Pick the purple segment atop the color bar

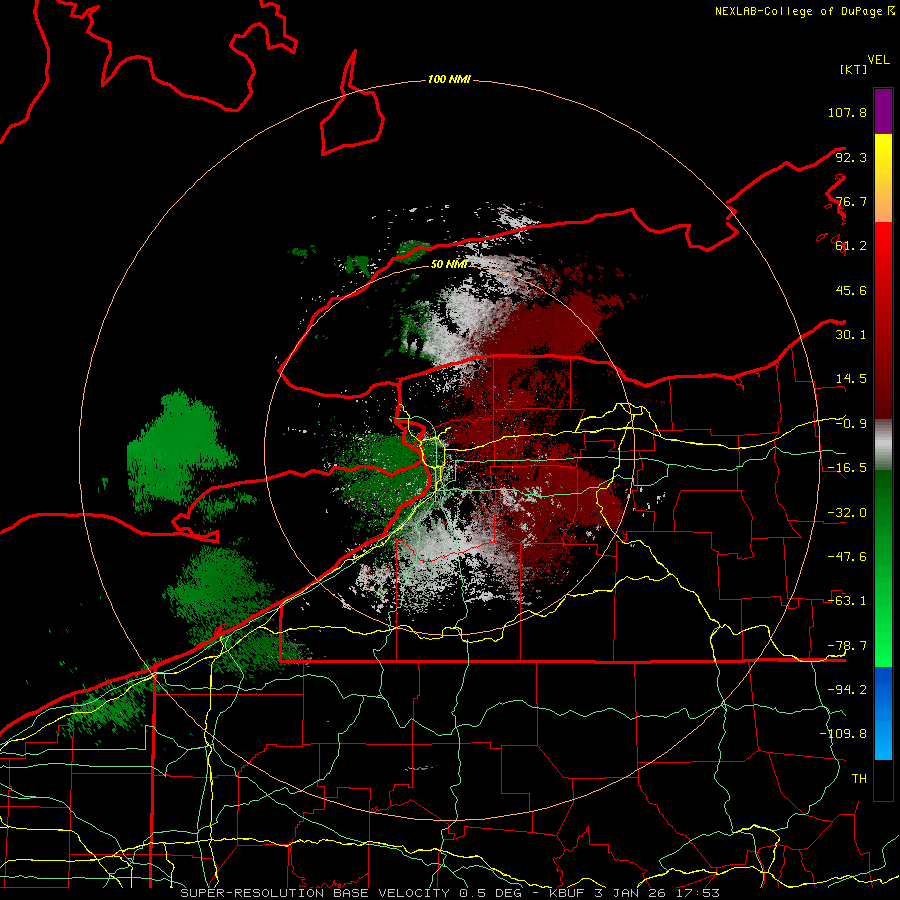(883, 111)
